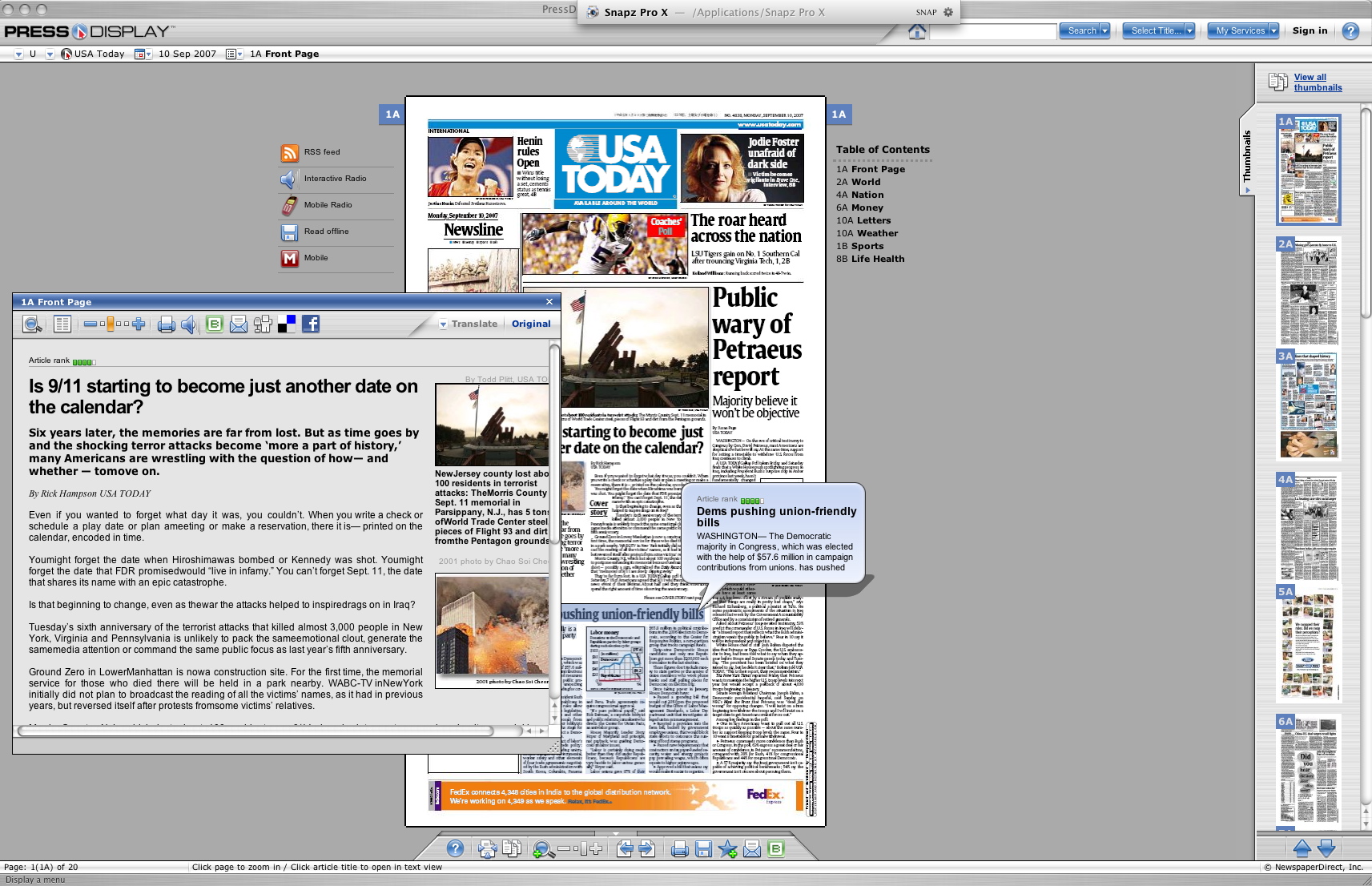Go to the previous page arrow
Viewport: 1372px width, 886px height.
[625, 849]
